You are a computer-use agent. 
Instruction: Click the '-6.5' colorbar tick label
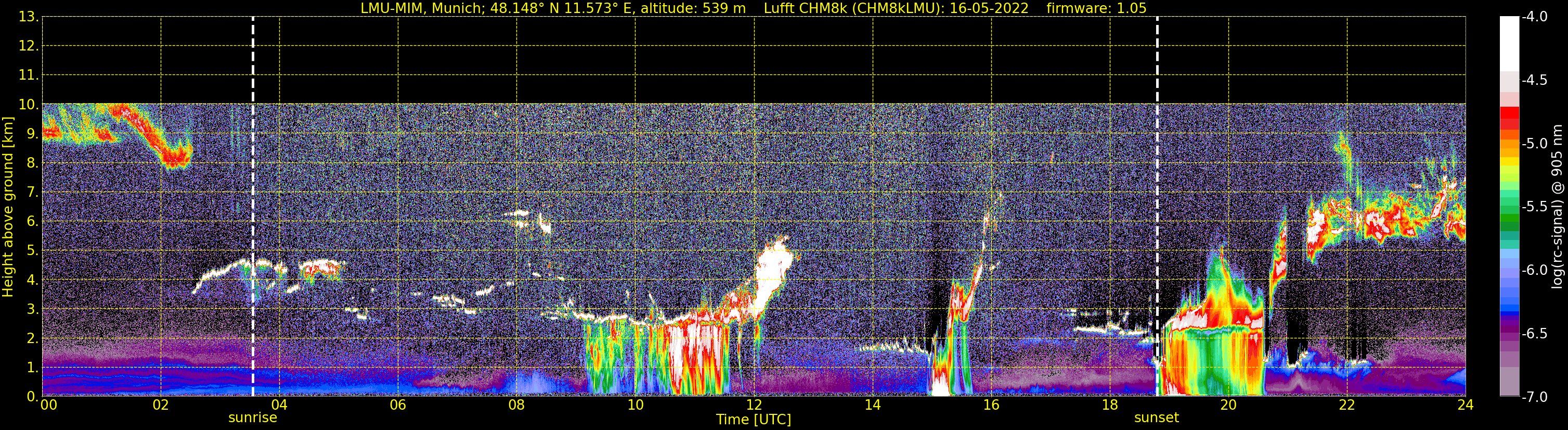(x=1534, y=333)
